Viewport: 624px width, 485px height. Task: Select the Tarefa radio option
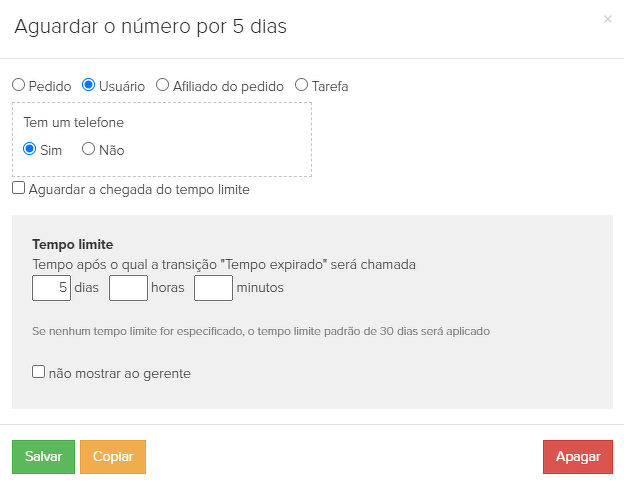301,85
